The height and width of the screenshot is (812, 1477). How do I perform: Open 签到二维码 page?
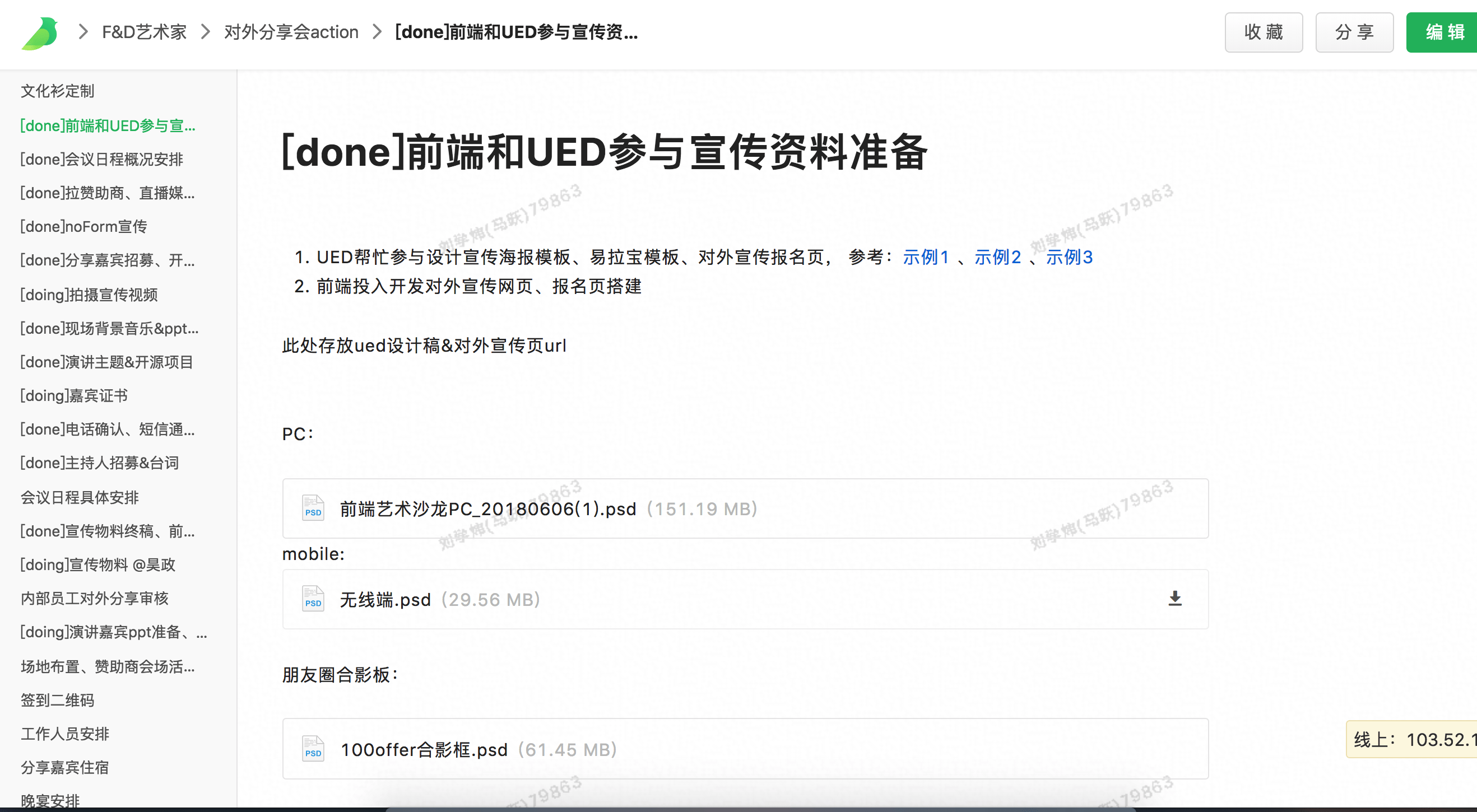[x=57, y=700]
